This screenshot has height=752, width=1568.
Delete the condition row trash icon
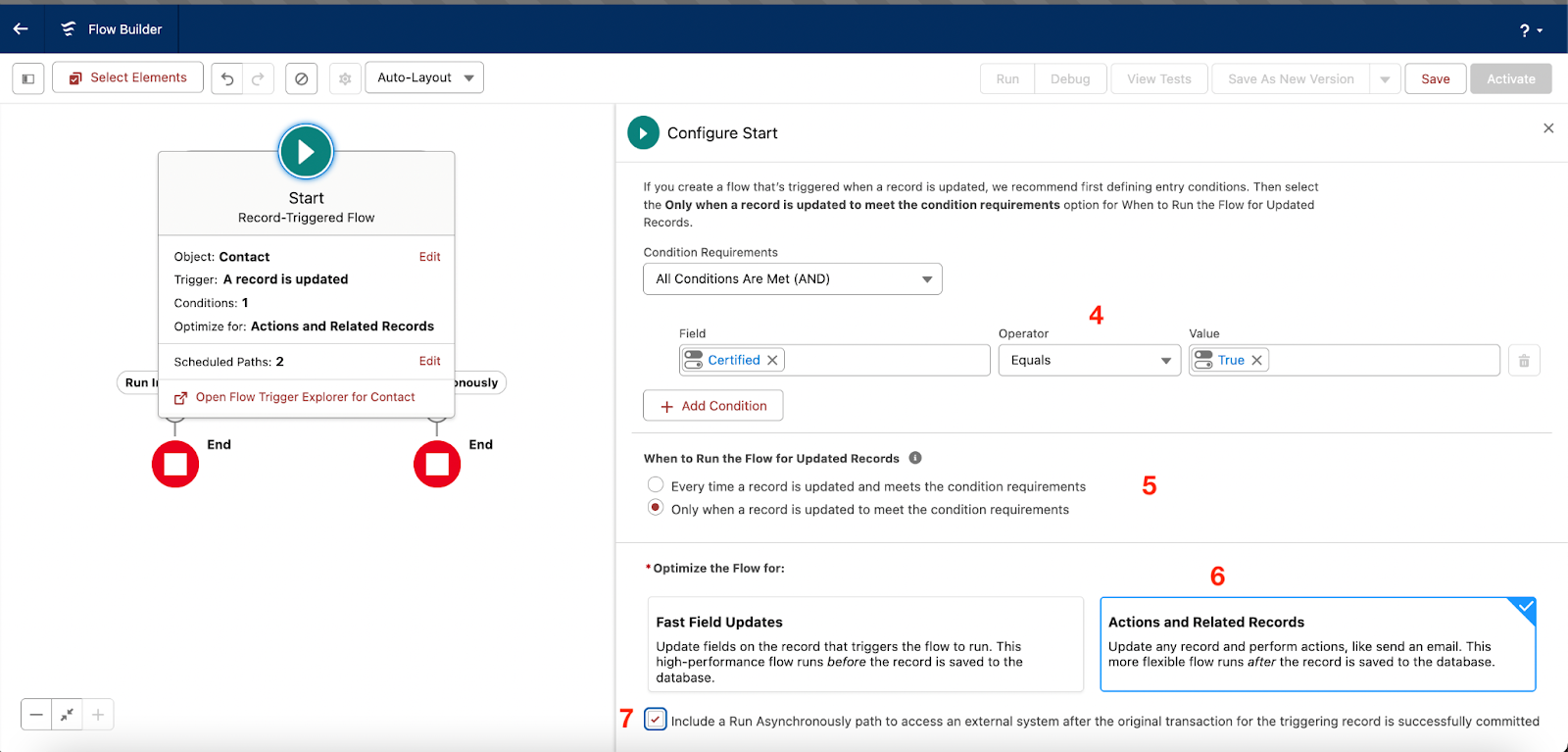1524,360
